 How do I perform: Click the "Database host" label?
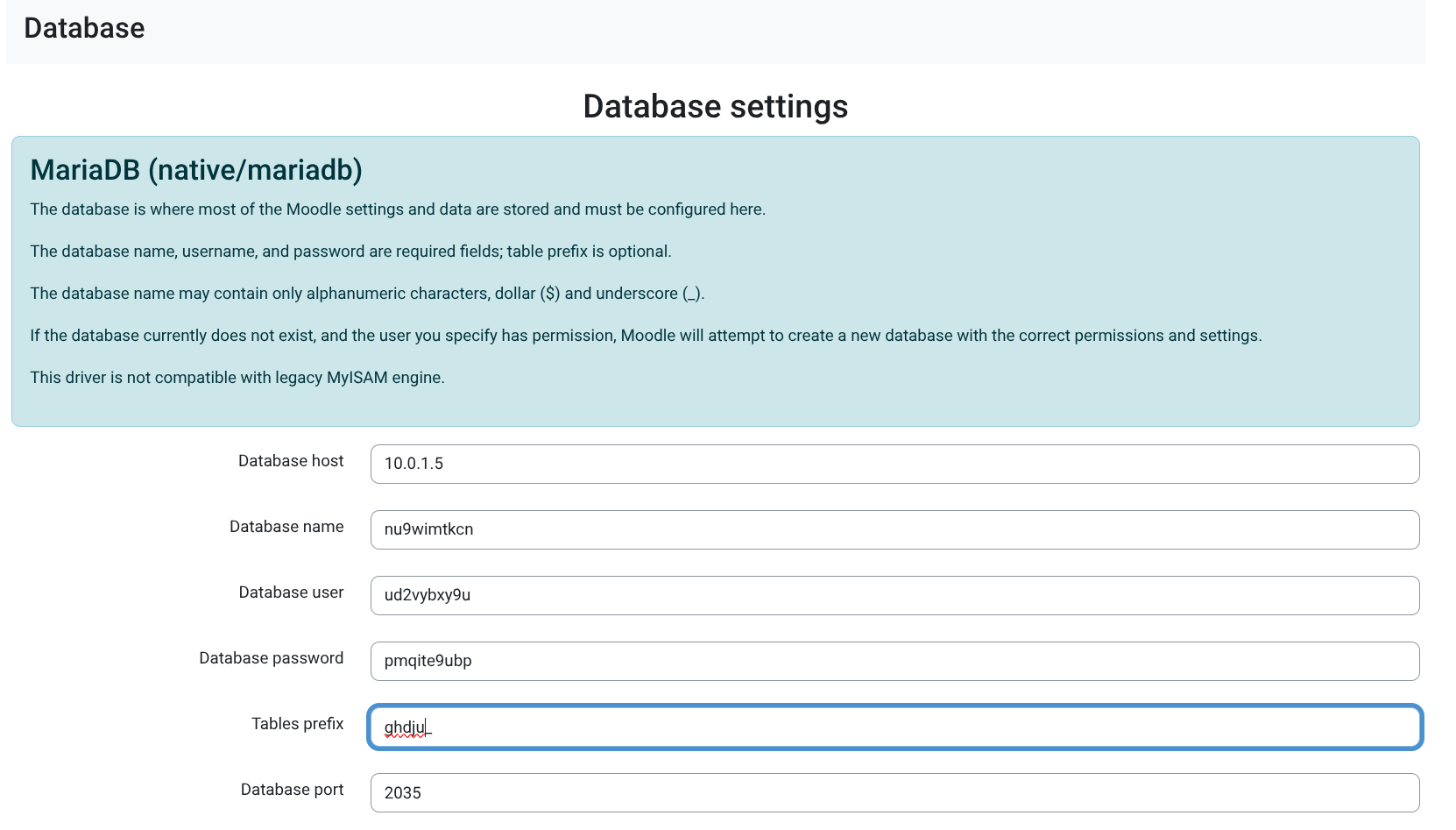click(x=291, y=461)
